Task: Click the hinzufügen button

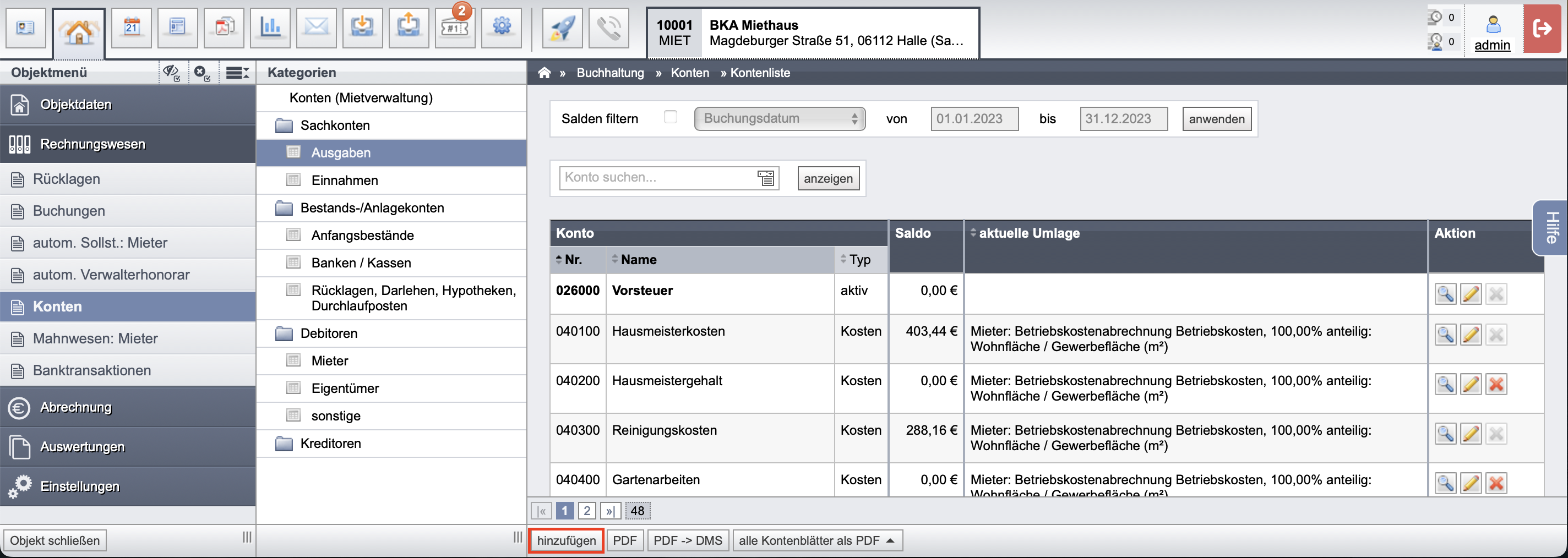Action: [566, 540]
